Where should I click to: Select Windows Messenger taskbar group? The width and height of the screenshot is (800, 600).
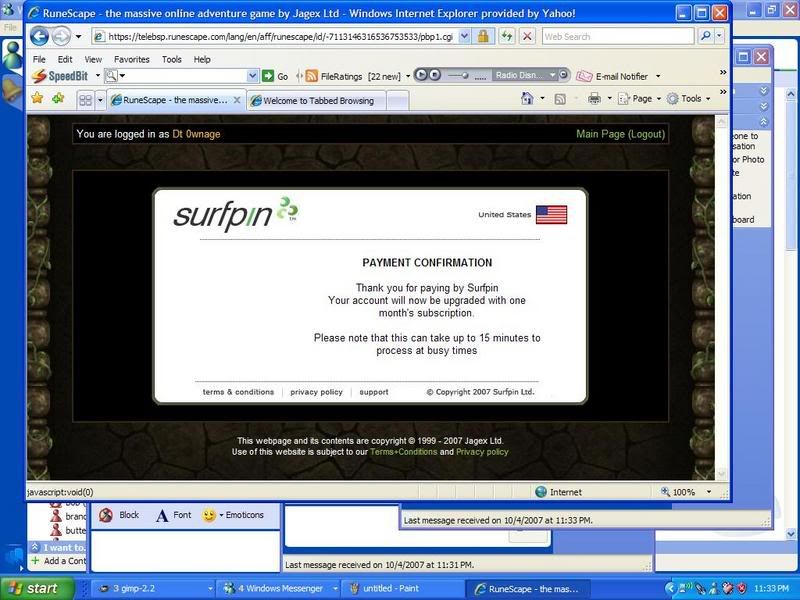coord(281,589)
